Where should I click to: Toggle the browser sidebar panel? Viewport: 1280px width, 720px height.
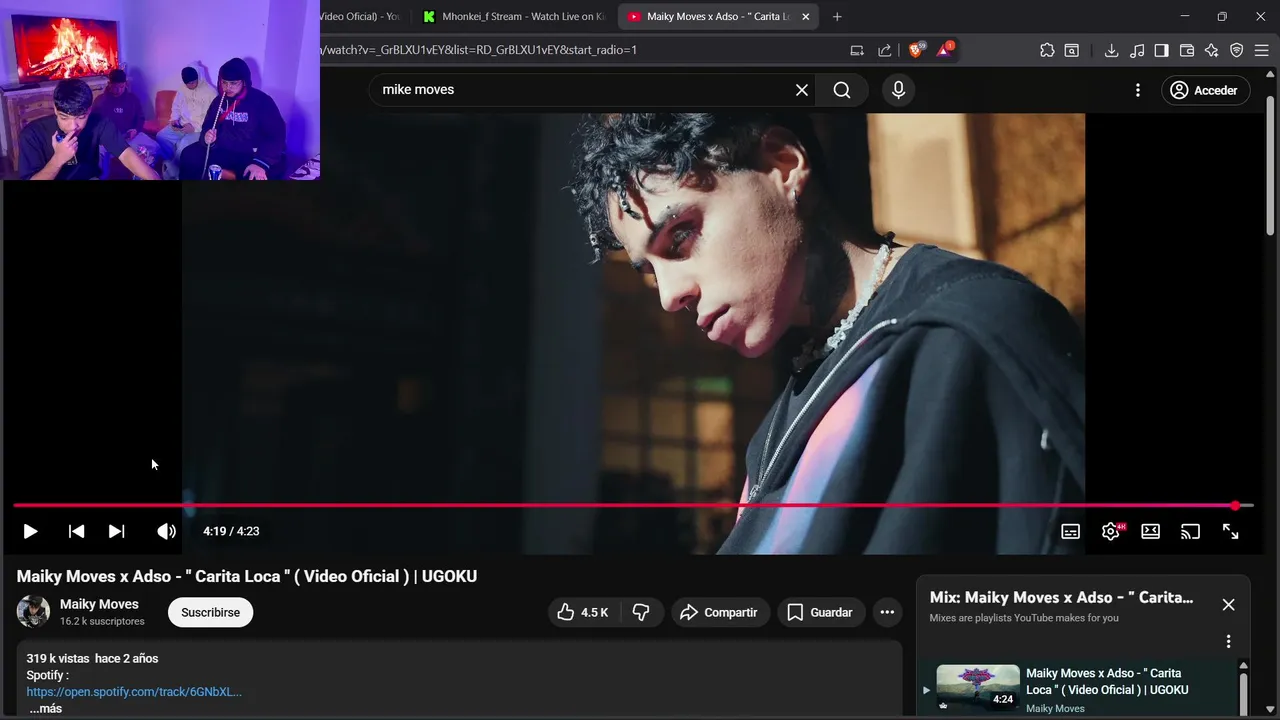[x=1161, y=50]
